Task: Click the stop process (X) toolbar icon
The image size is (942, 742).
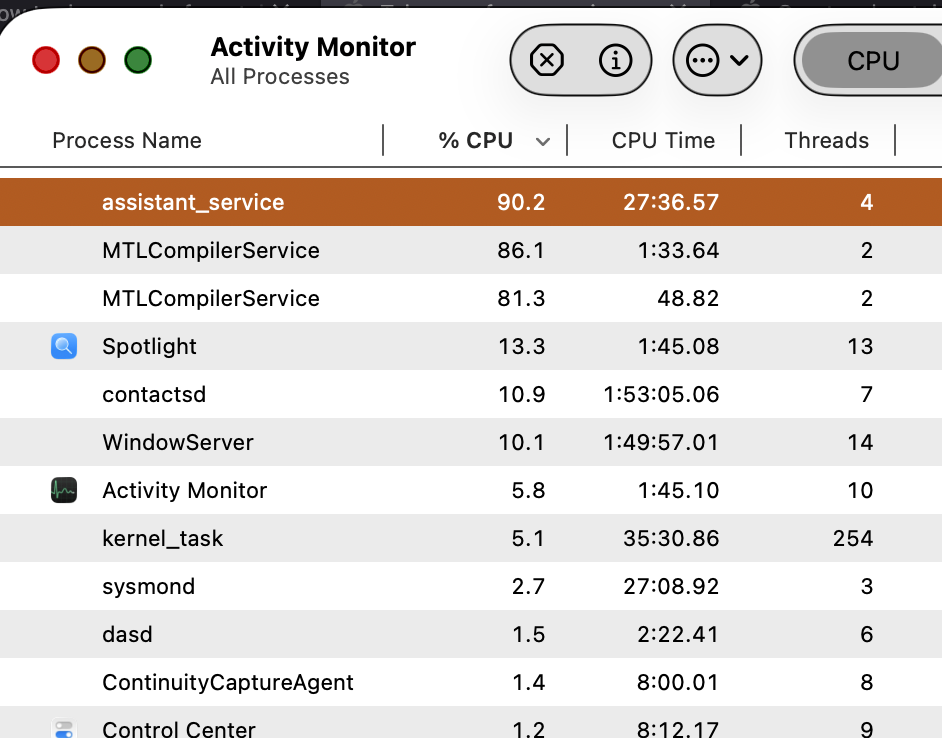Action: [546, 60]
